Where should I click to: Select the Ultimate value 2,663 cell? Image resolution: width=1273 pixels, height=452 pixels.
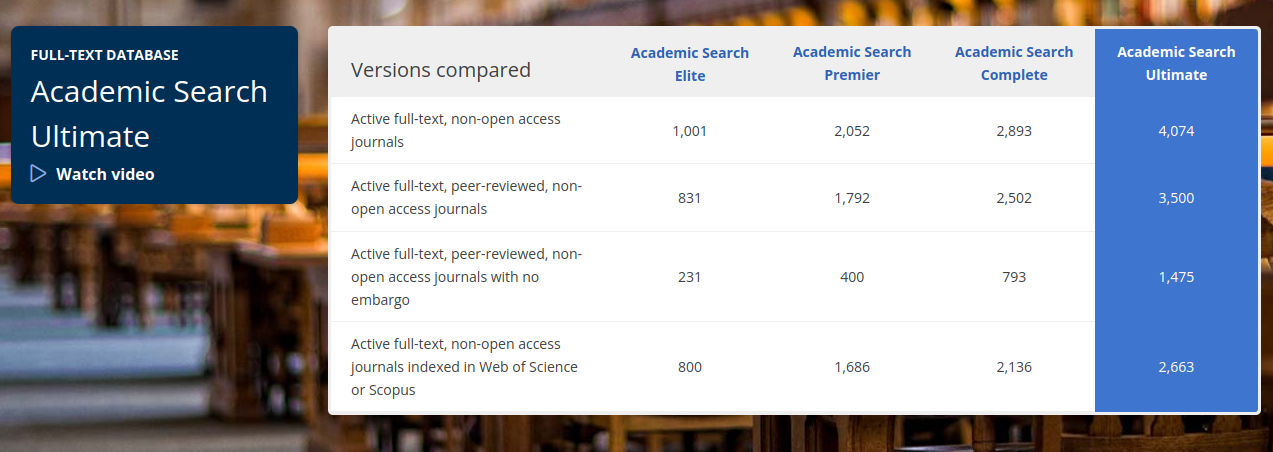1176,367
